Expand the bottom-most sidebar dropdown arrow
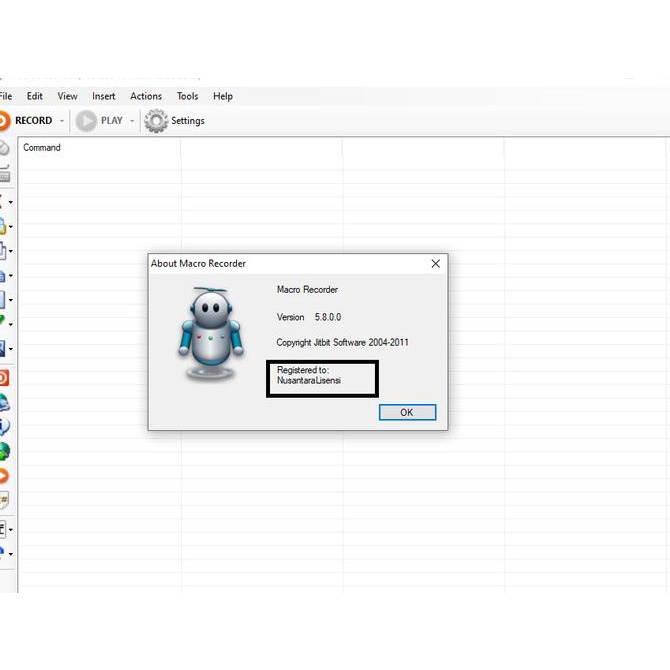The height and width of the screenshot is (670, 670). tap(11, 554)
